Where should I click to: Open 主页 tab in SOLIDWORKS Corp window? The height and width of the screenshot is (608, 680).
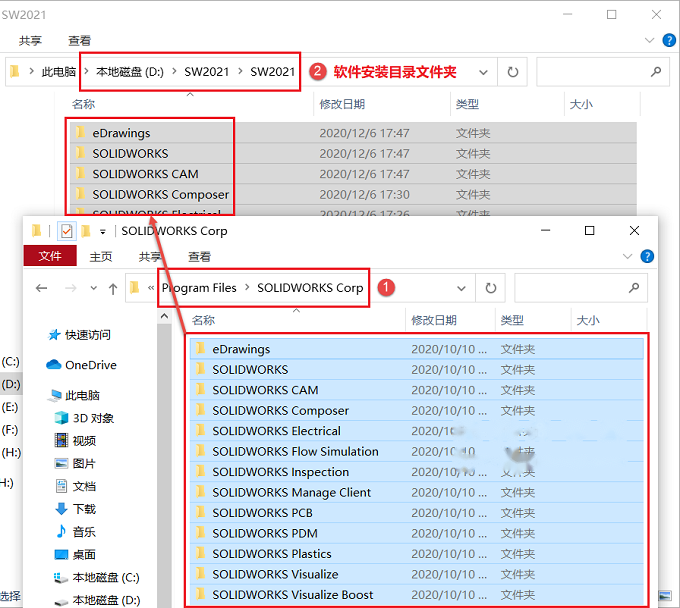click(x=101, y=257)
